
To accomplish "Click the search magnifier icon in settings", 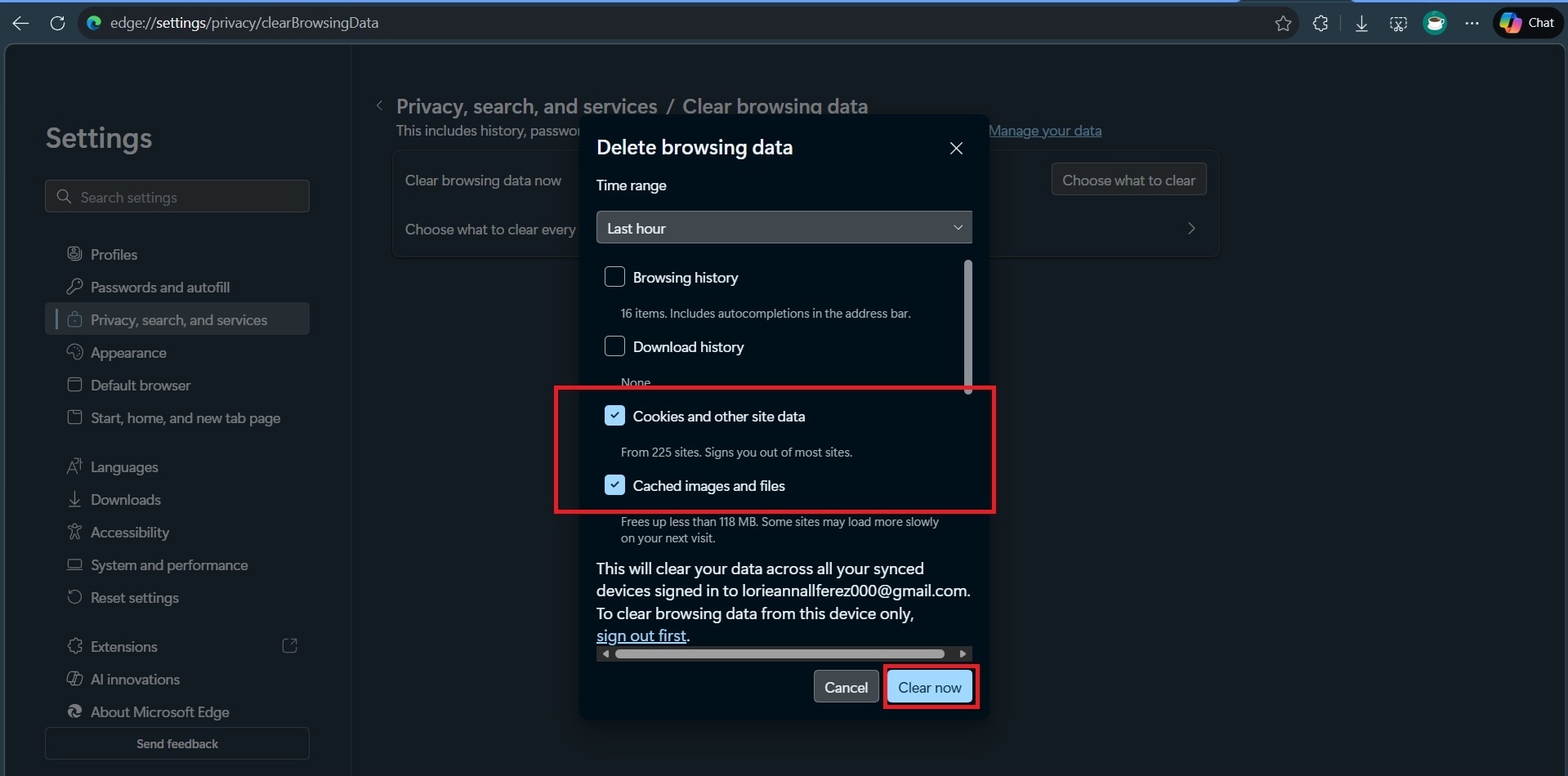I will pos(64,197).
